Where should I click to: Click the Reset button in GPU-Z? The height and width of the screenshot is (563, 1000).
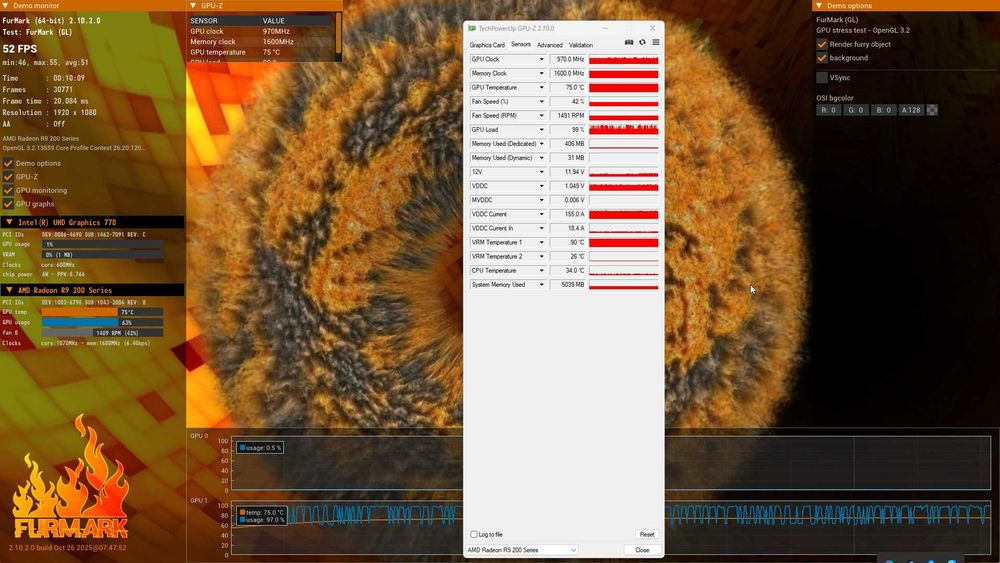[647, 534]
